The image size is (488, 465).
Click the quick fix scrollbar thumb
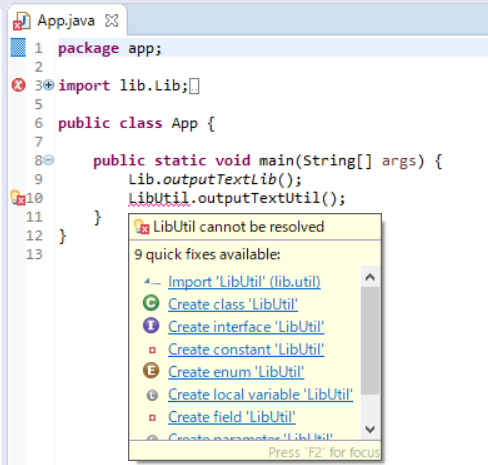click(x=370, y=341)
